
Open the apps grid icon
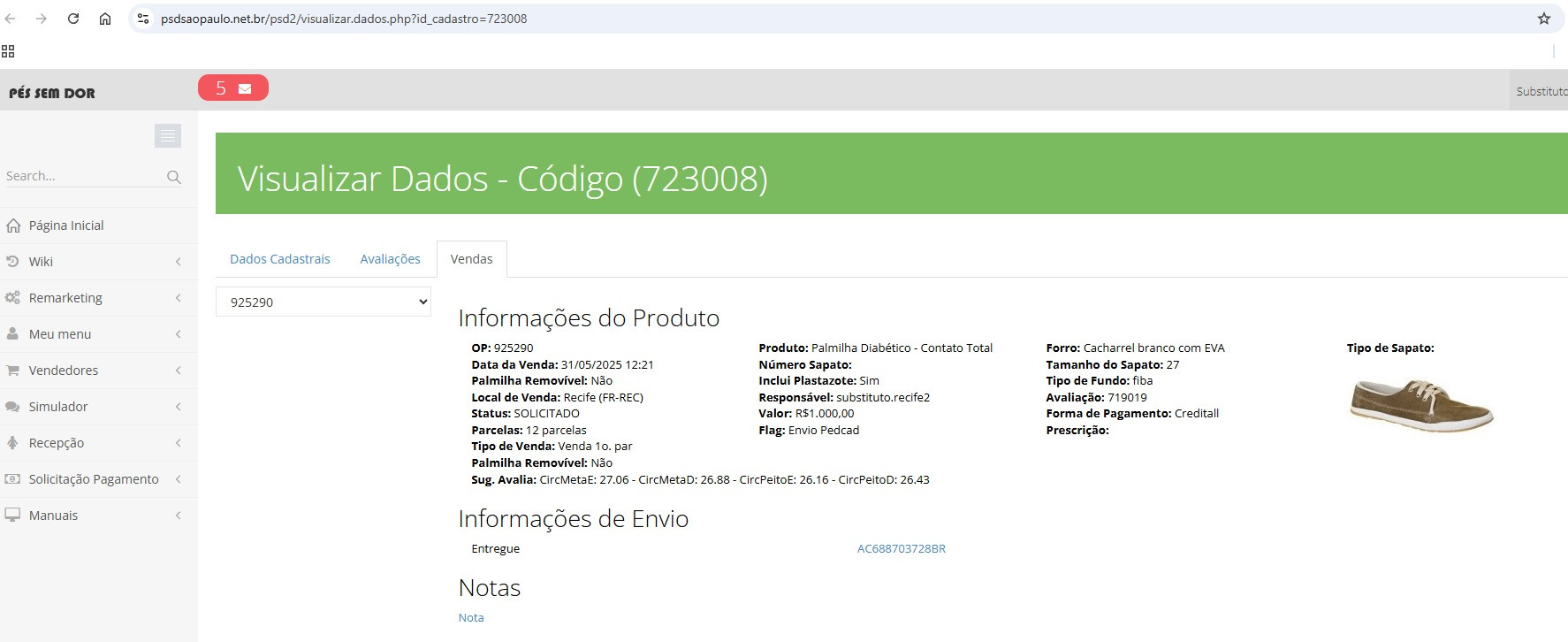click(x=8, y=51)
